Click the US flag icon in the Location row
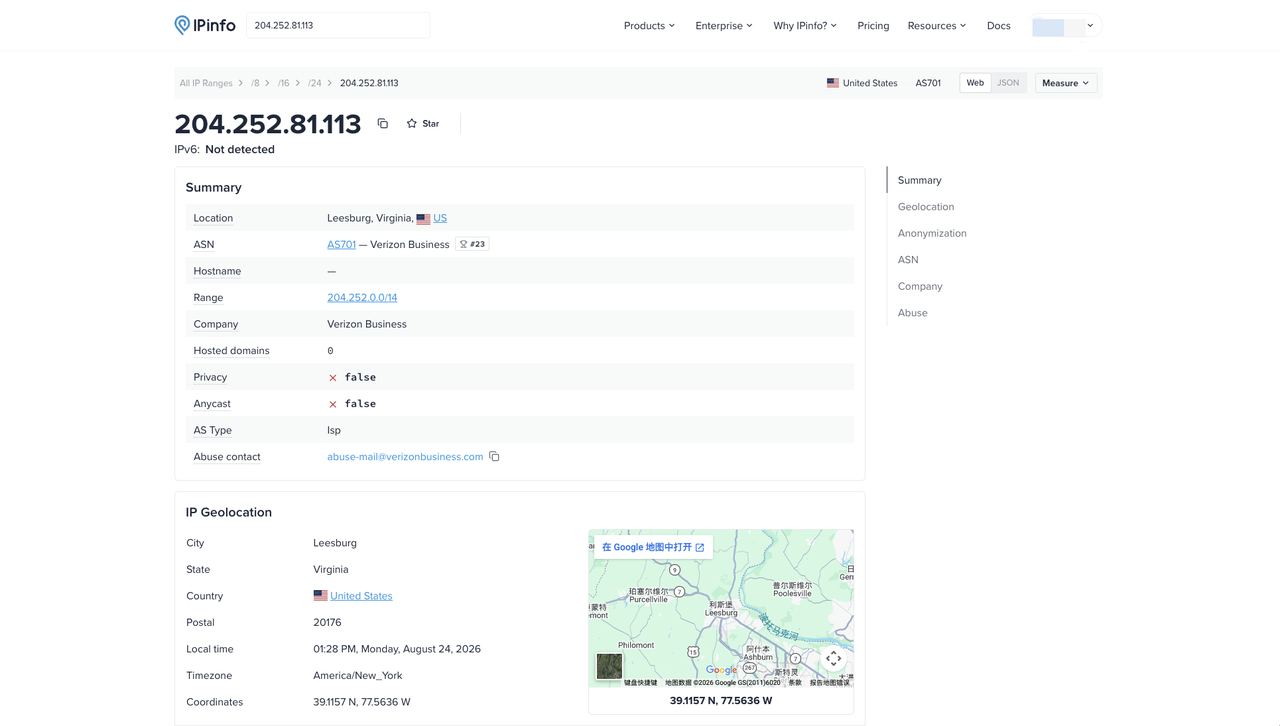The image size is (1280, 726). 423,218
